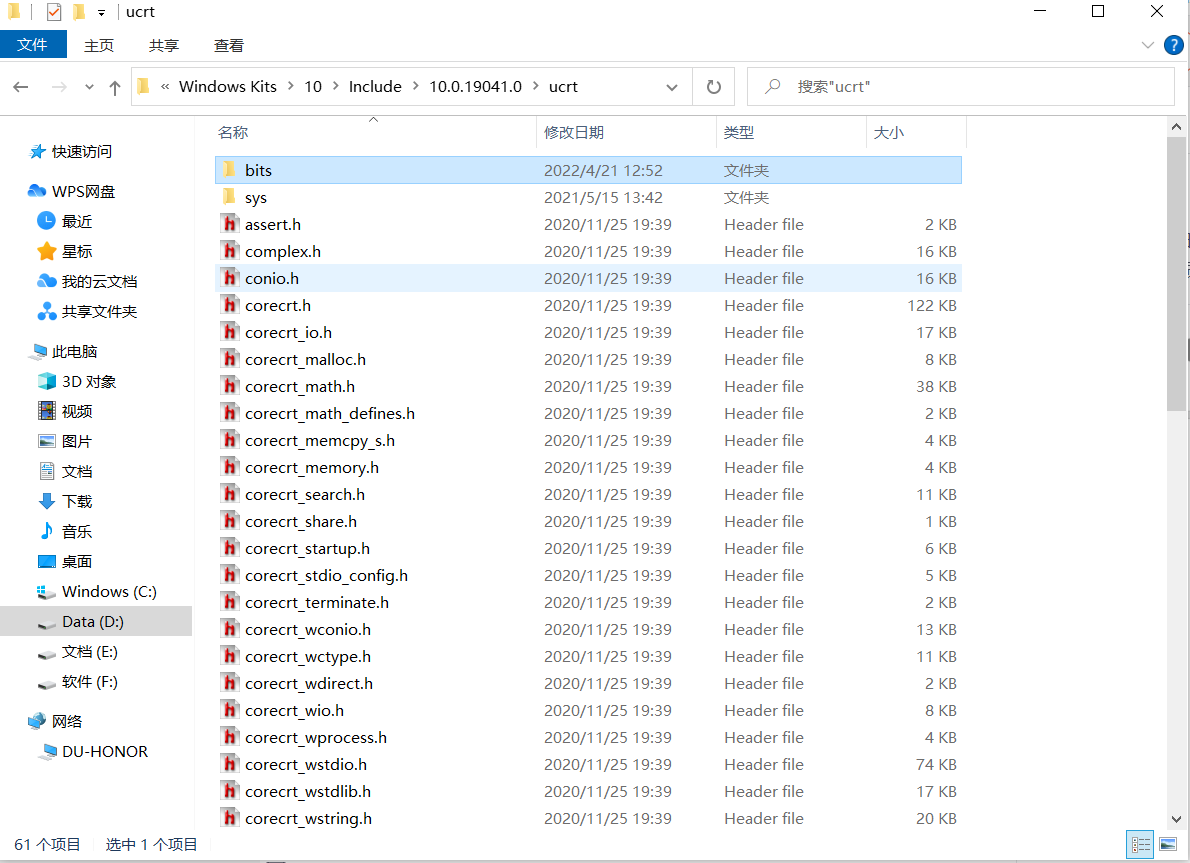Click the Help question mark icon
Viewport: 1190px width, 863px height.
coord(1173,45)
